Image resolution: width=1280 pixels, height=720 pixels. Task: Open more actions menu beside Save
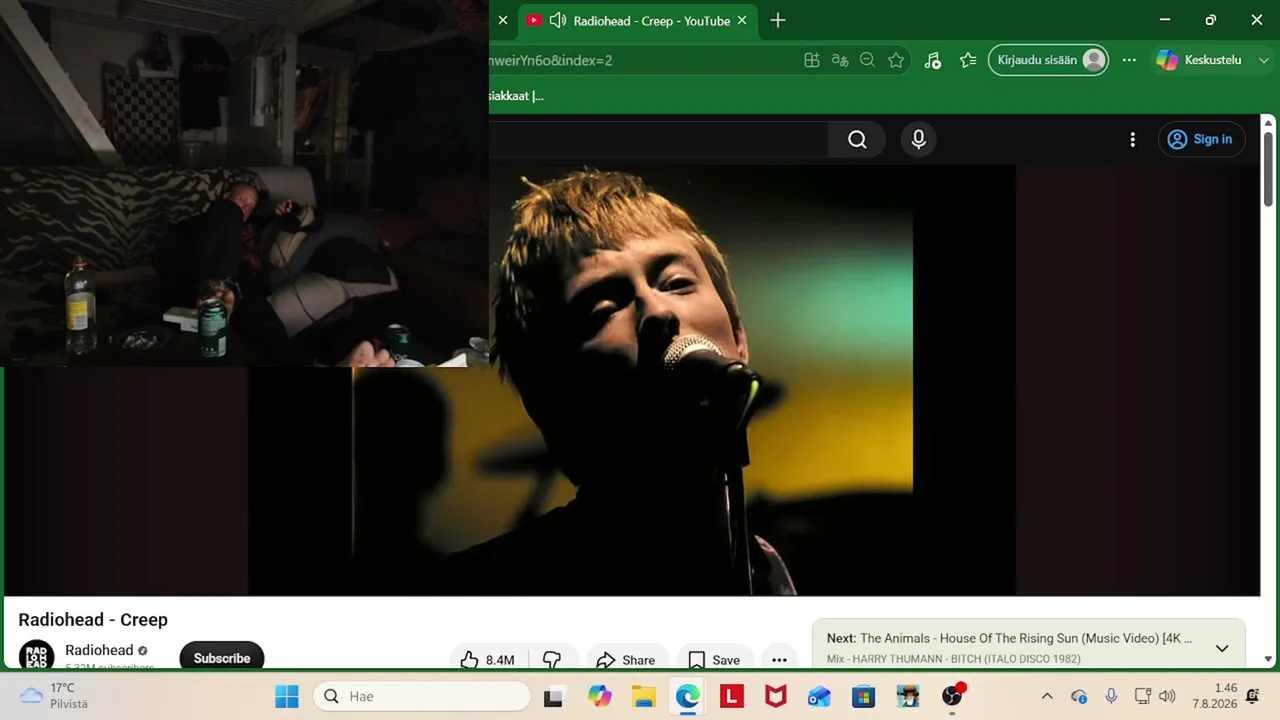(779, 660)
